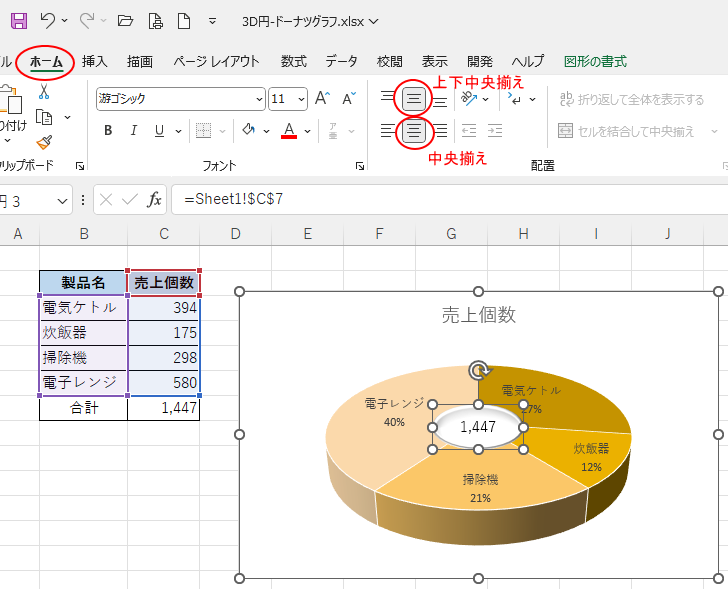Open the file name dropdown 3D円-ドーナツグラフ.xlsx
This screenshot has height=589, width=728.
[310, 21]
